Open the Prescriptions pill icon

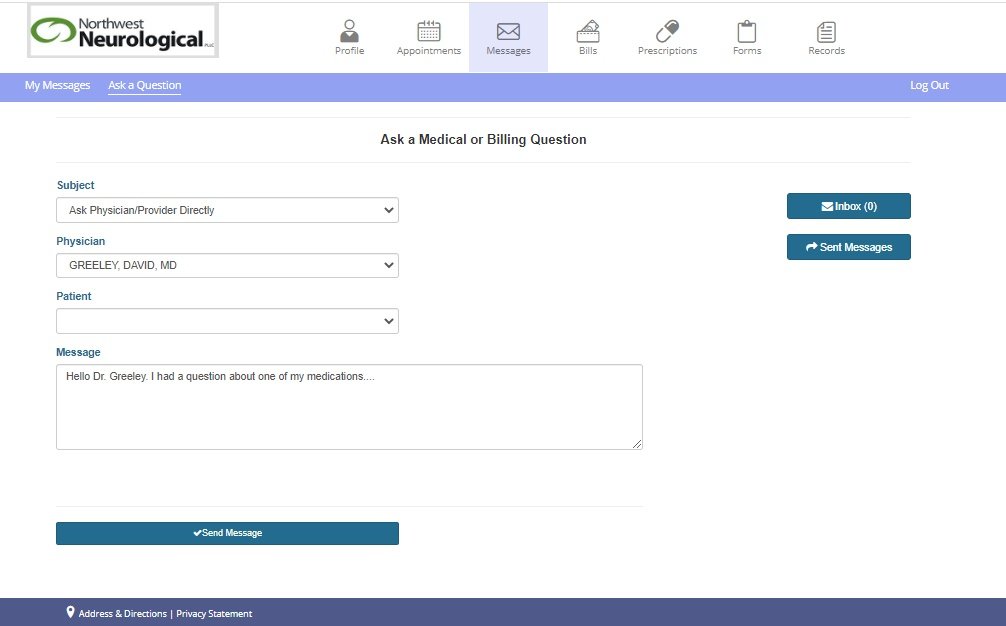pyautogui.click(x=667, y=31)
